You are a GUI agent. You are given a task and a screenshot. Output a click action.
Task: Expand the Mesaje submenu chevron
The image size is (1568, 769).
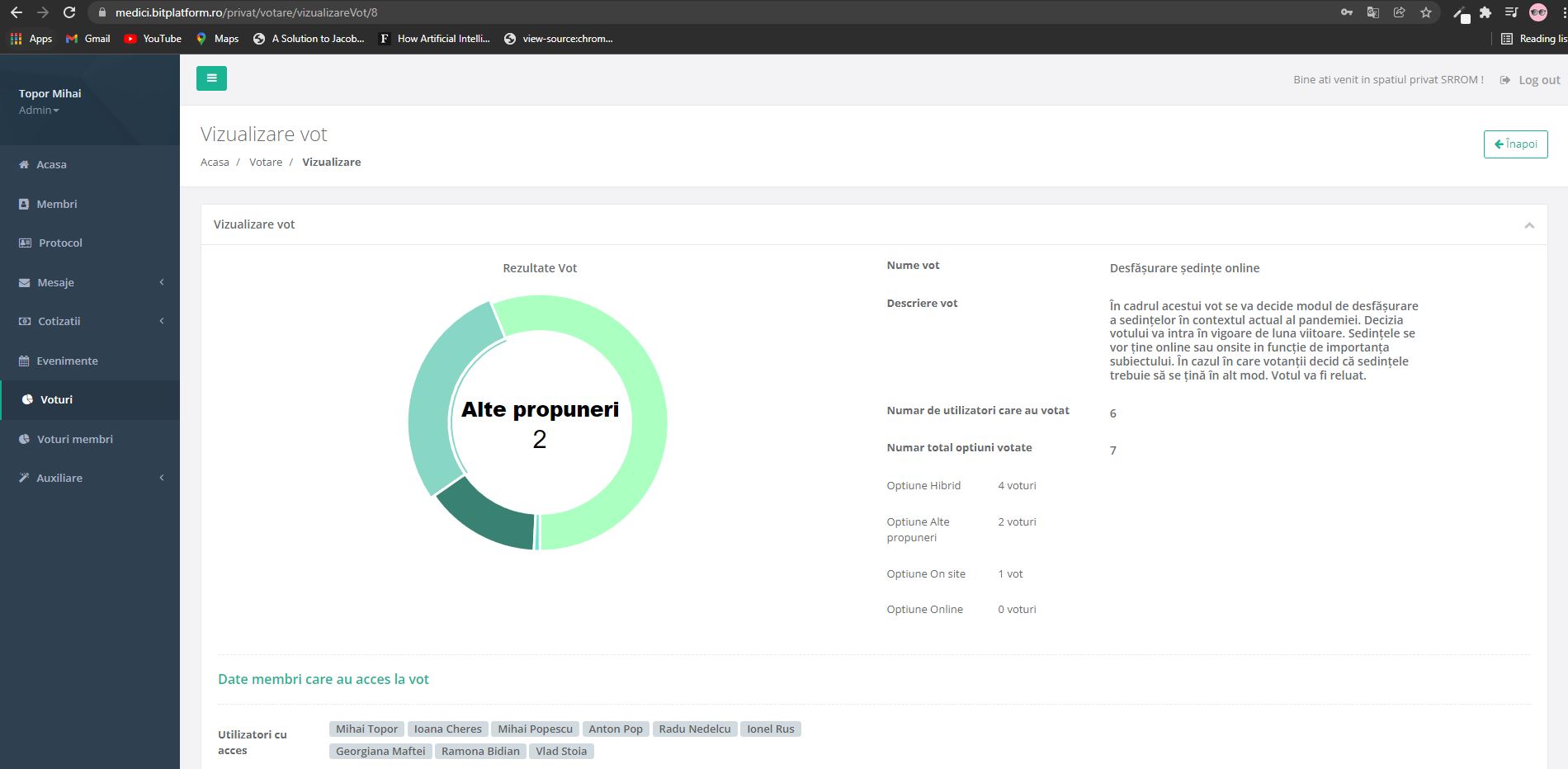coord(162,282)
